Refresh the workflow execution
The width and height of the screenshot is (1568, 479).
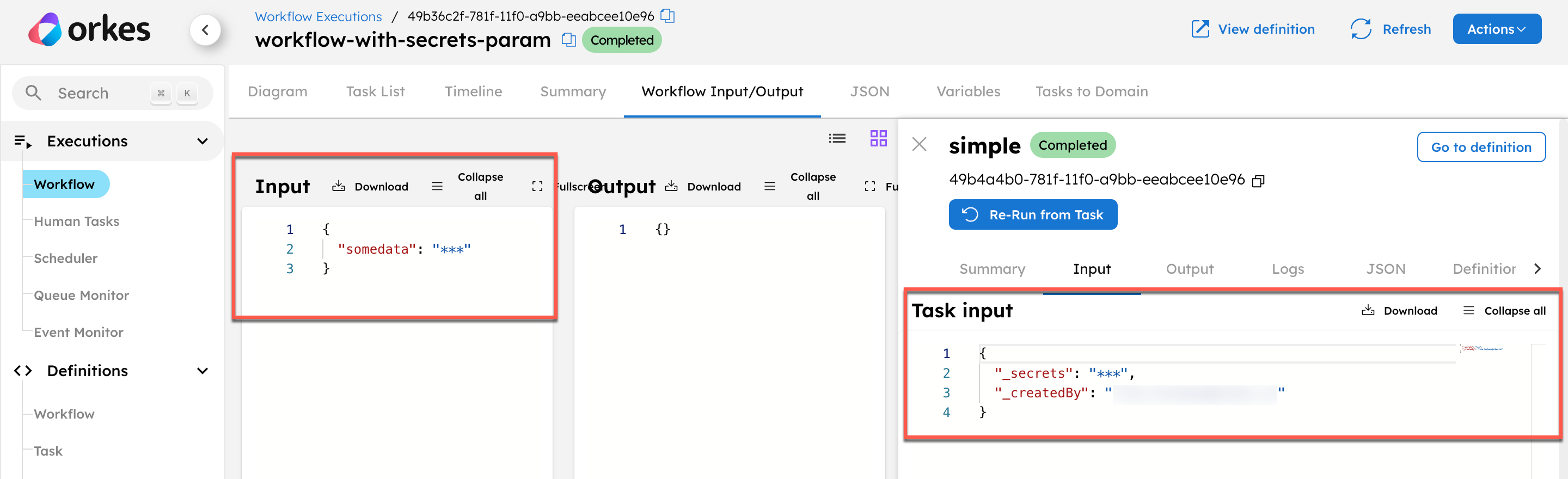(1391, 29)
